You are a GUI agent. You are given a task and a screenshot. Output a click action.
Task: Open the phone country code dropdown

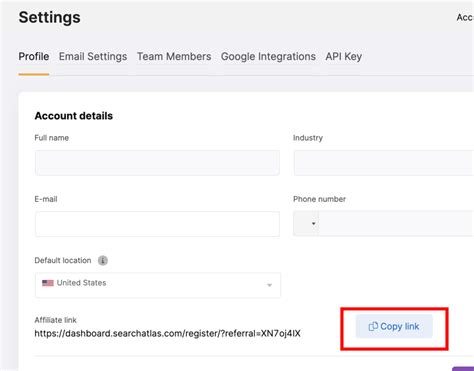306,223
